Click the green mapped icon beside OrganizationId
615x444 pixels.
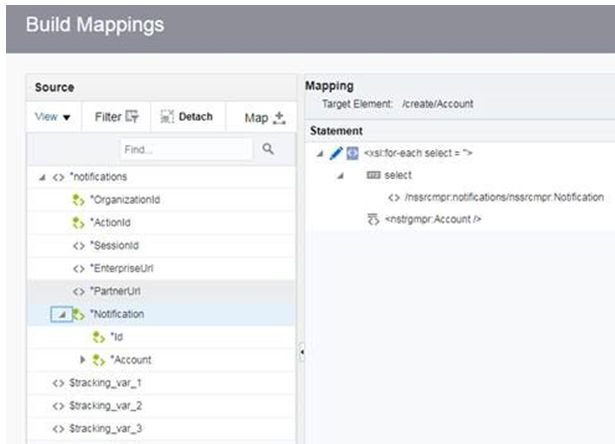(x=78, y=200)
